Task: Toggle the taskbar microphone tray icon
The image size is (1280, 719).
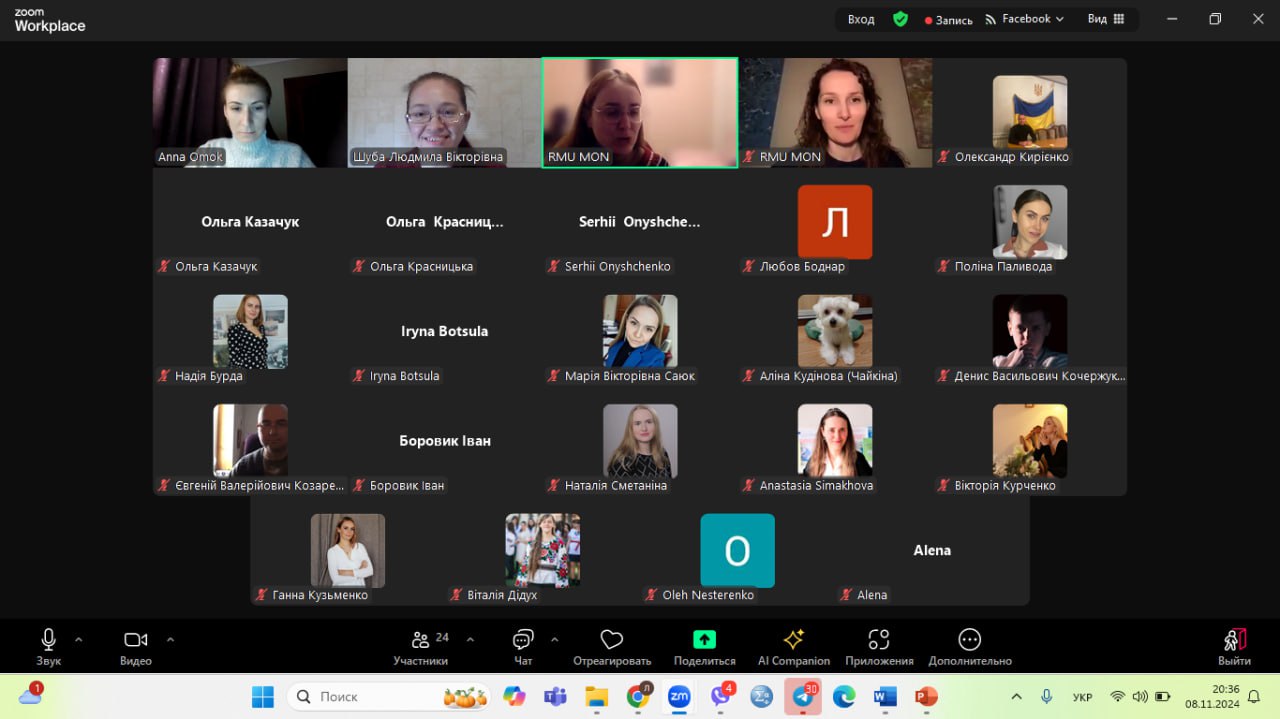Action: (x=1047, y=696)
